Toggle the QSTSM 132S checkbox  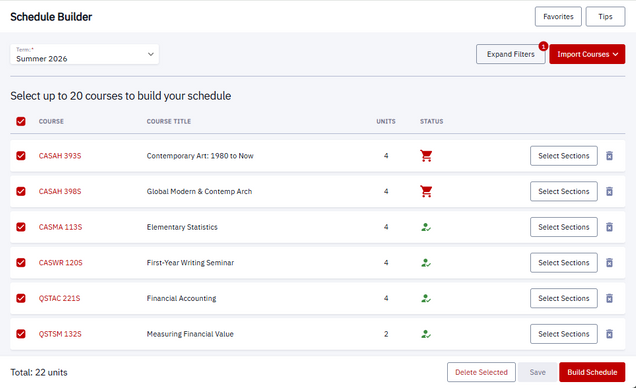coord(21,334)
